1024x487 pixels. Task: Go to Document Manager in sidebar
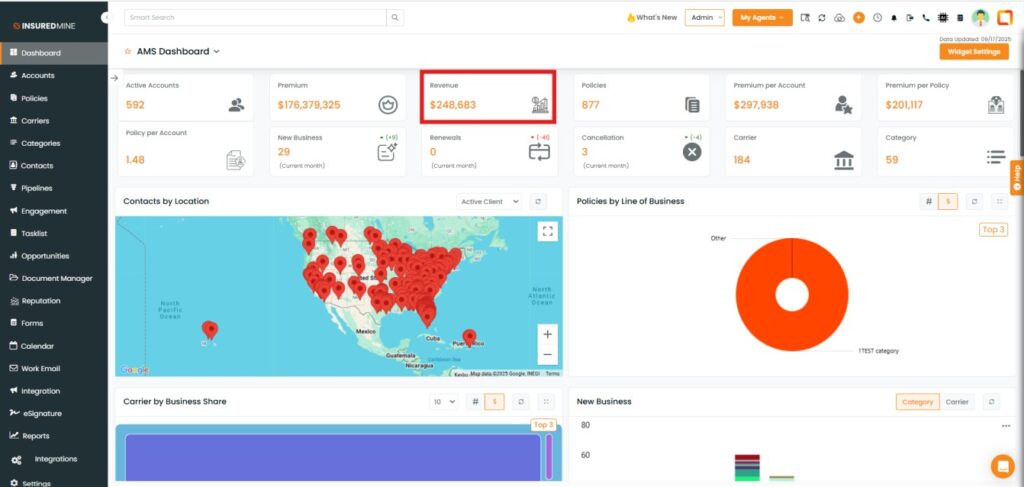56,278
